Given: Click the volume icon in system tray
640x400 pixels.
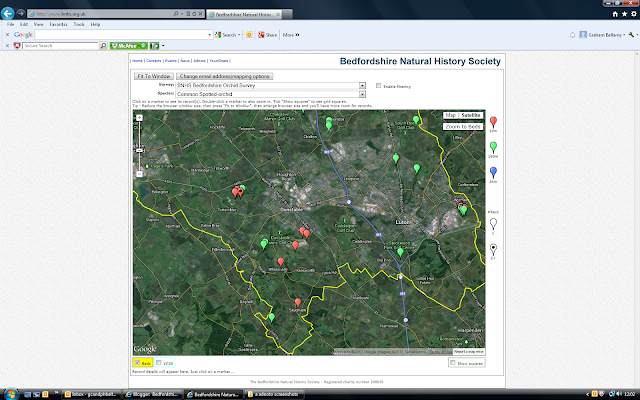Looking at the screenshot, I should [x=619, y=394].
